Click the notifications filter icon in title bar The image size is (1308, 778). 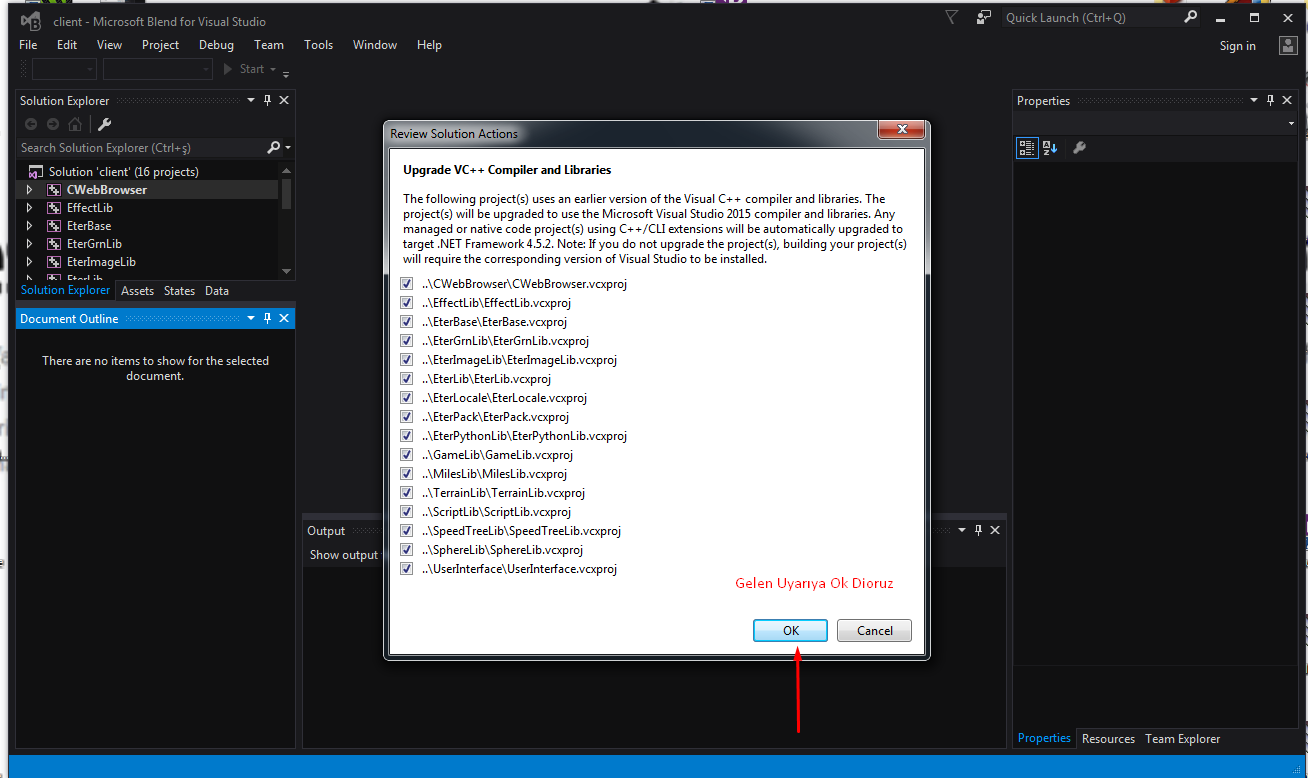coord(951,17)
